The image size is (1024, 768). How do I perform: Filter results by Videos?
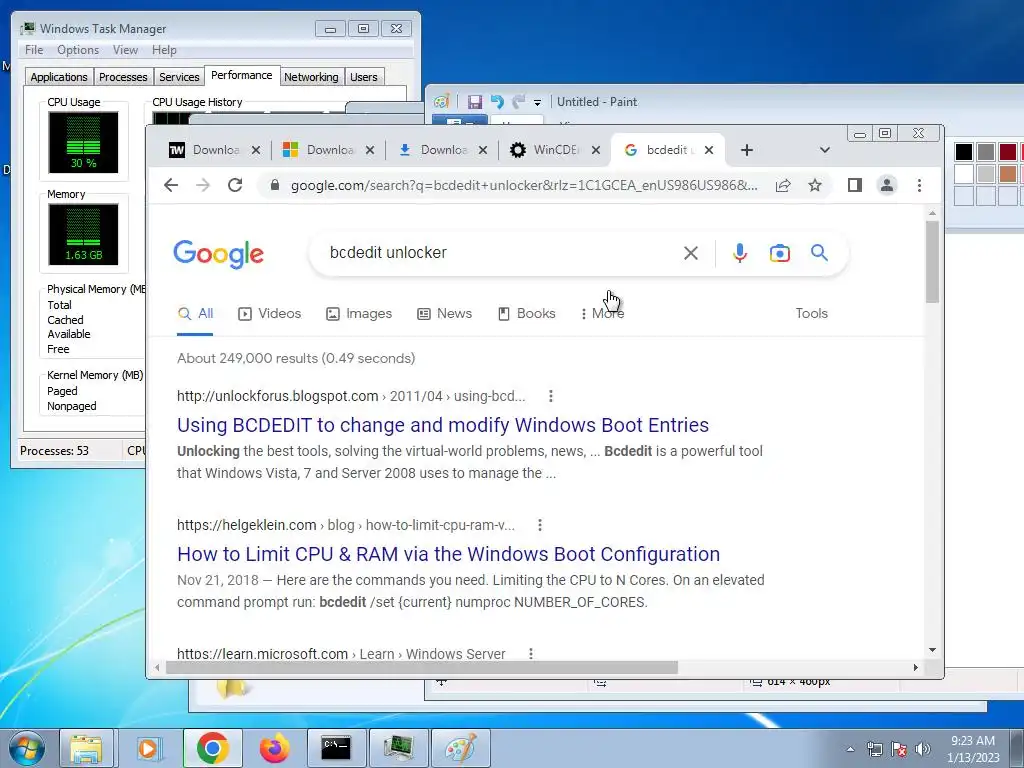[270, 313]
